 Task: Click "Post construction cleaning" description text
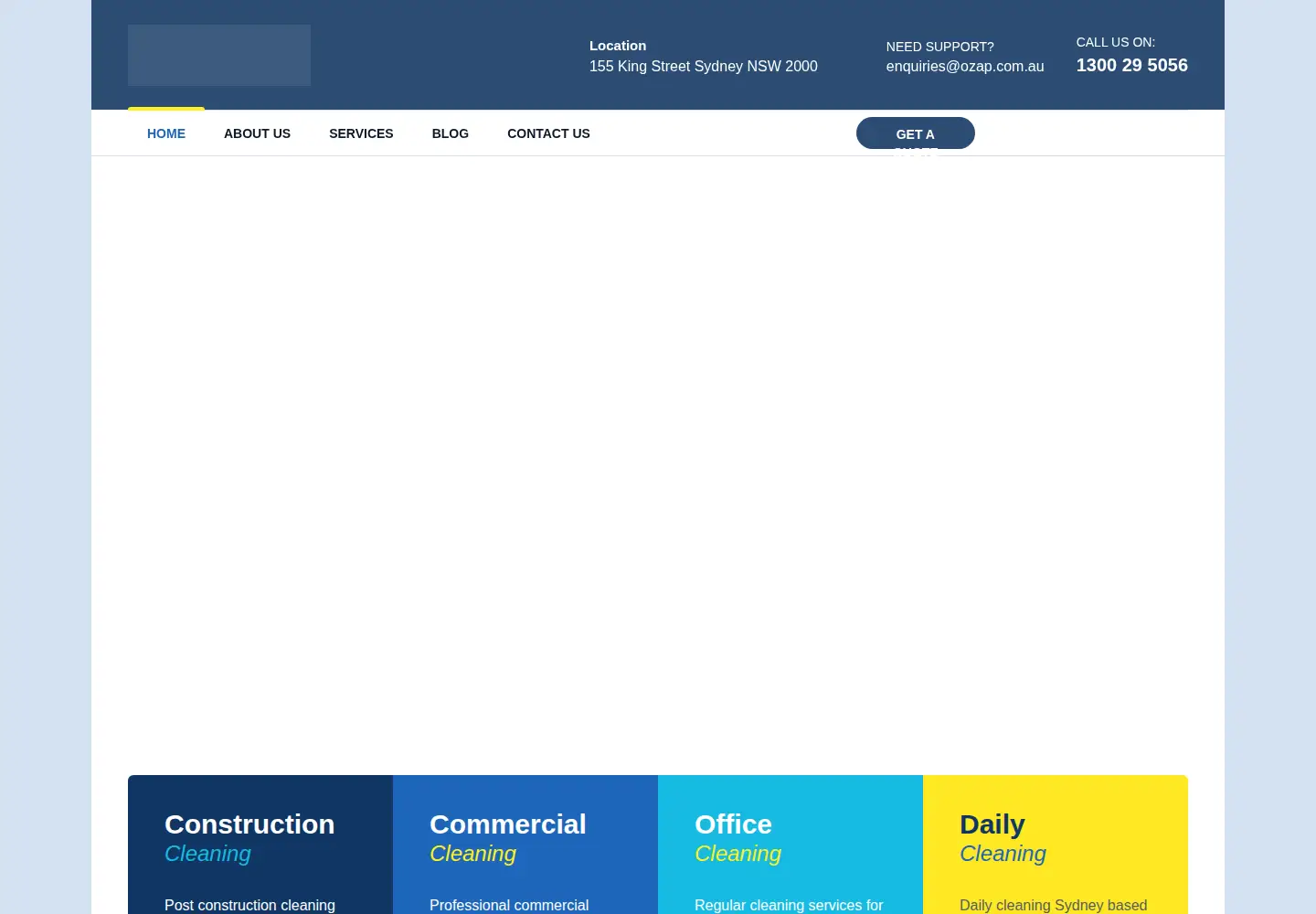point(249,905)
